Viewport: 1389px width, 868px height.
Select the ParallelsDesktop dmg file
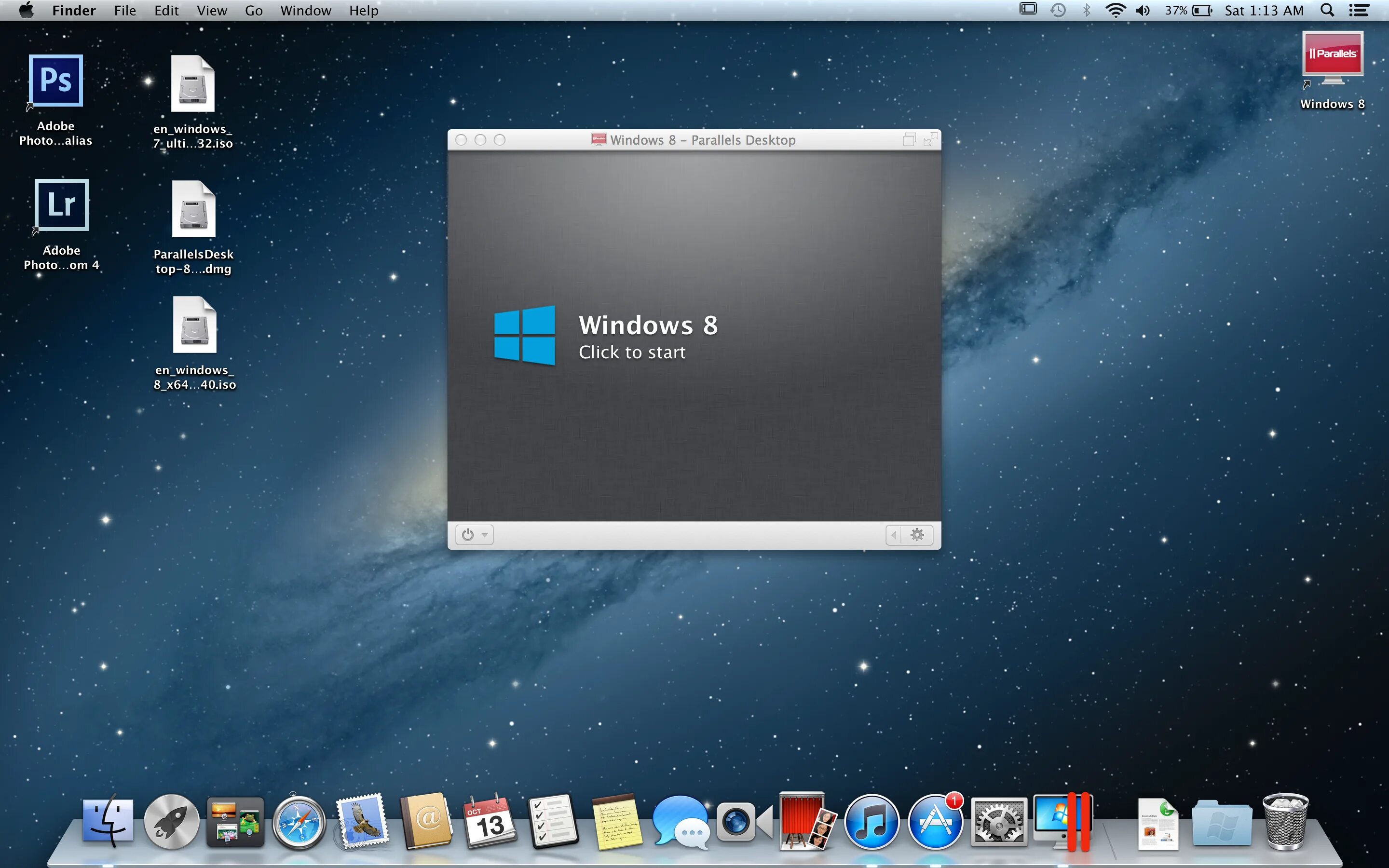coord(193,228)
